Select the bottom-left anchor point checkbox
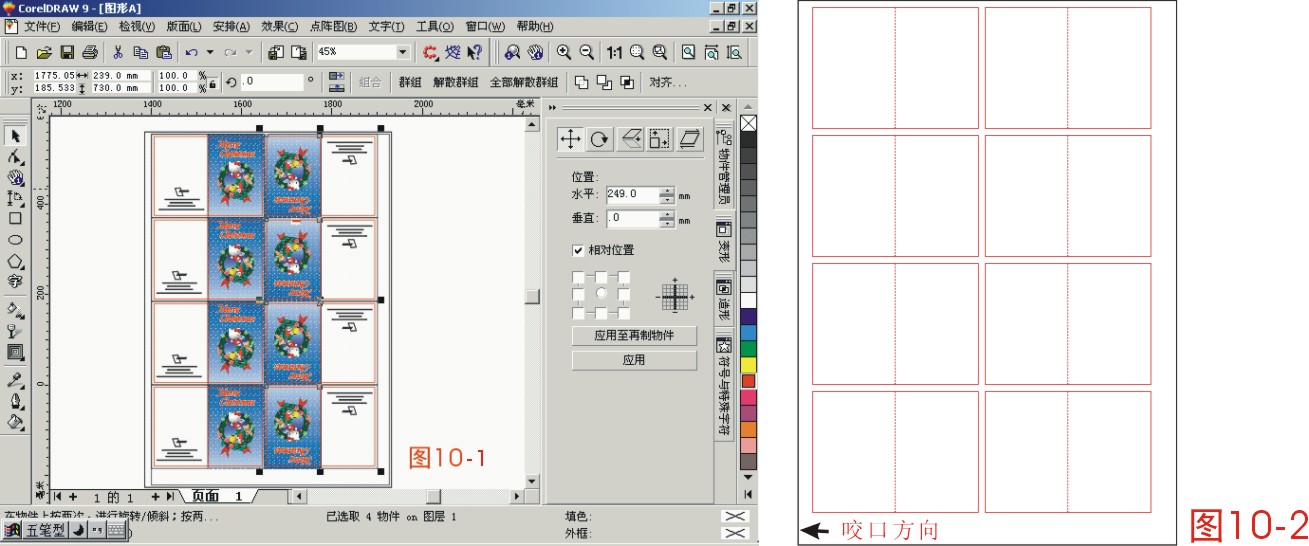This screenshot has height=546, width=1309. (577, 312)
